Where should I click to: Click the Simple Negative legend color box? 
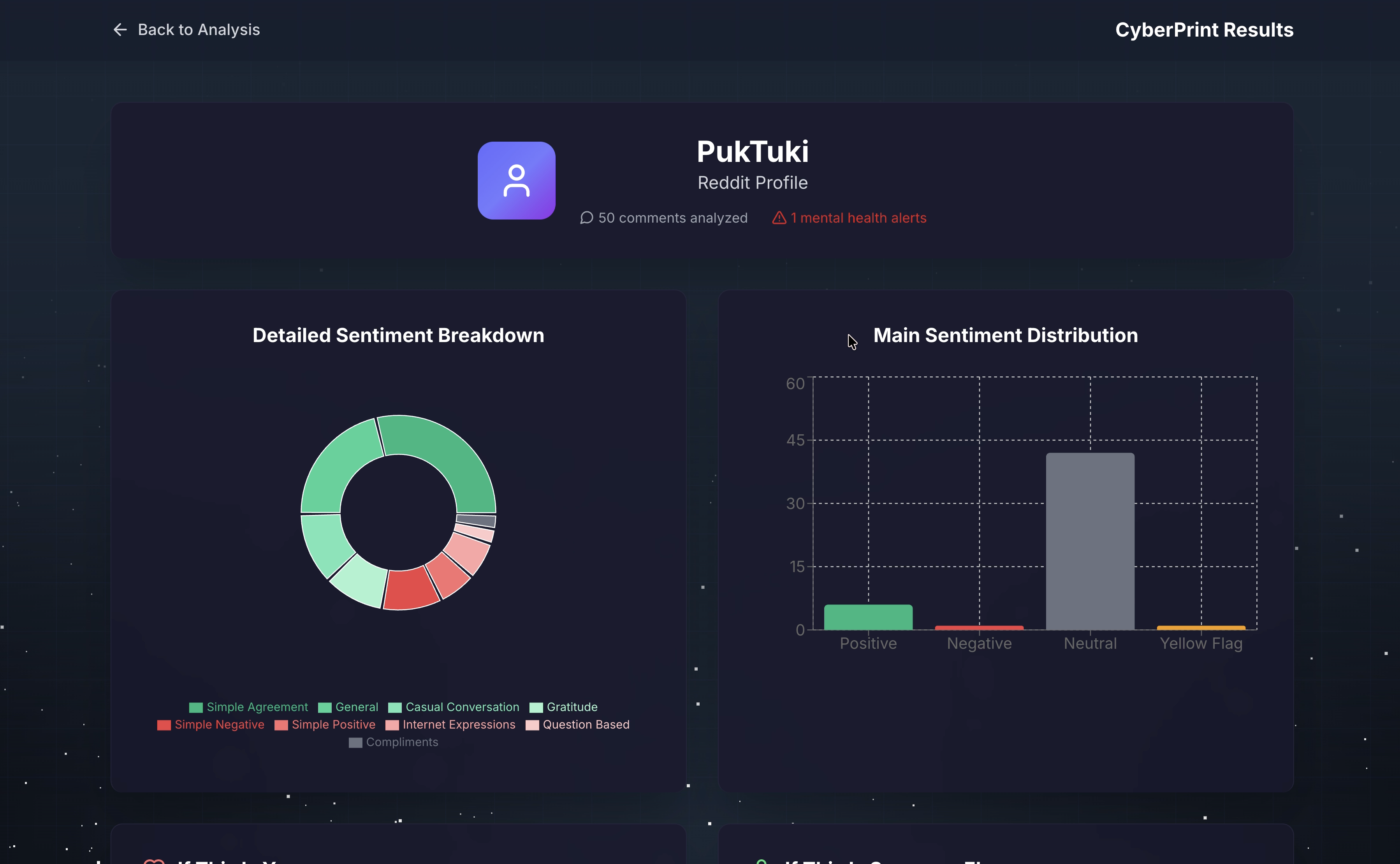(x=164, y=725)
